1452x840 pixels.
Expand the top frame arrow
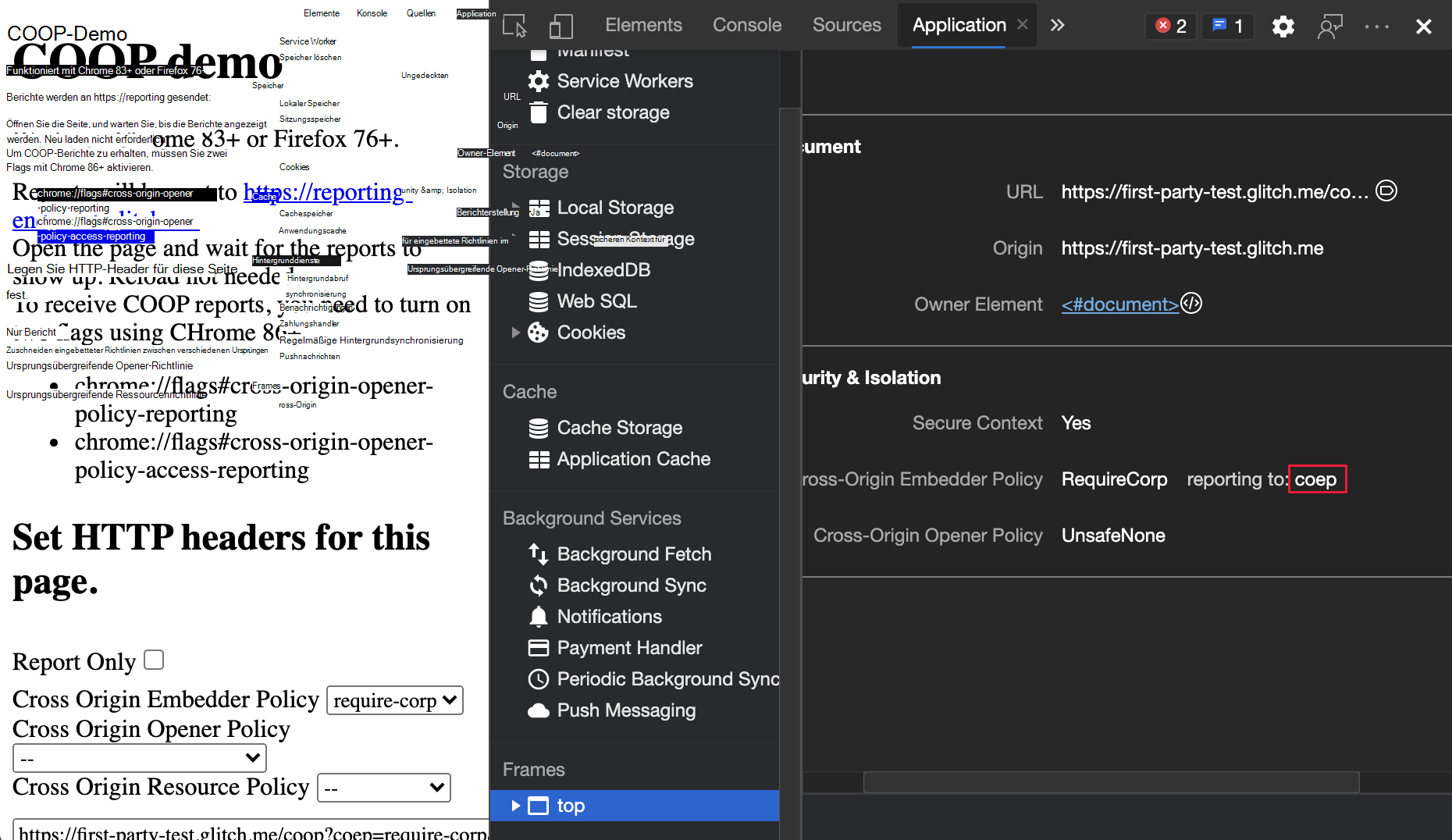coord(515,806)
